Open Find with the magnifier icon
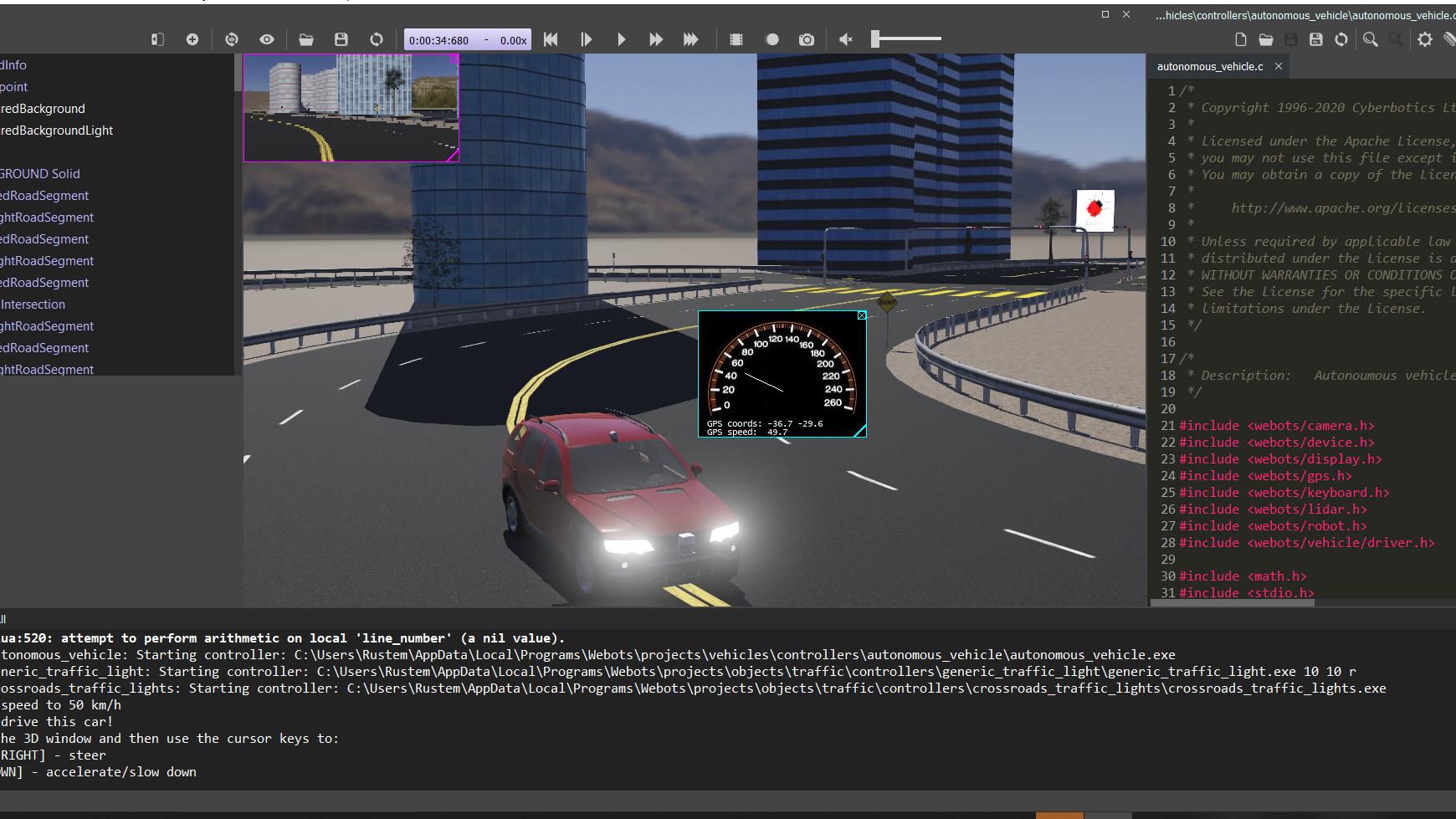 (1371, 39)
